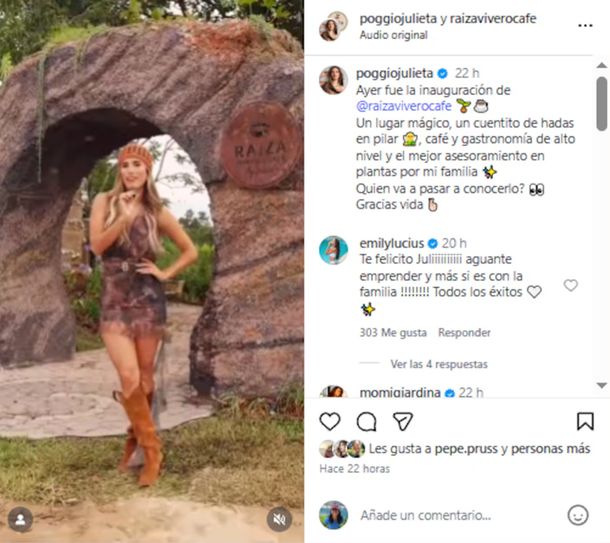The image size is (610, 543).
Task: Open momigiardina's profile username
Action: pos(401,393)
